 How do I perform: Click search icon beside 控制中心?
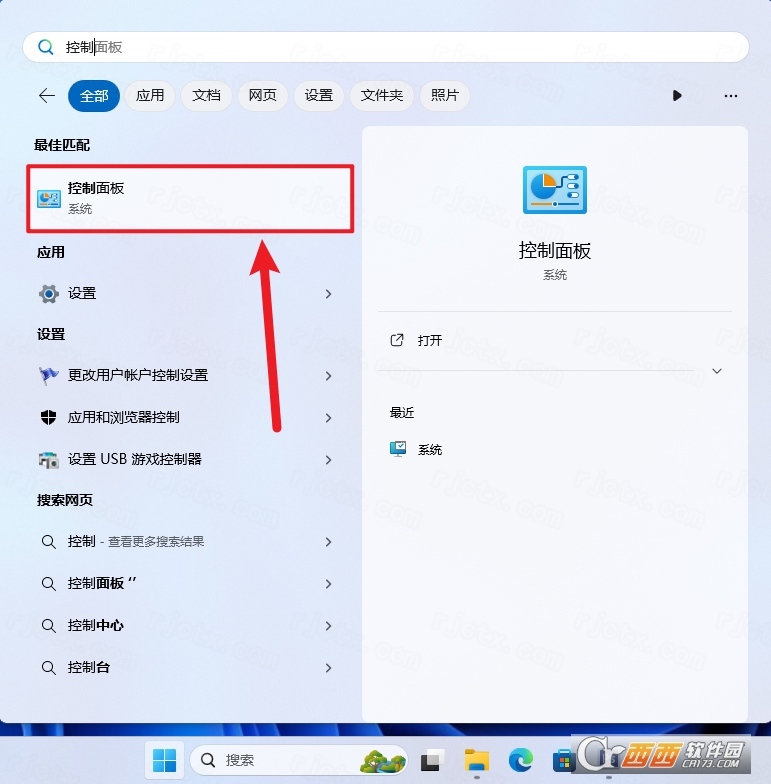(48, 626)
